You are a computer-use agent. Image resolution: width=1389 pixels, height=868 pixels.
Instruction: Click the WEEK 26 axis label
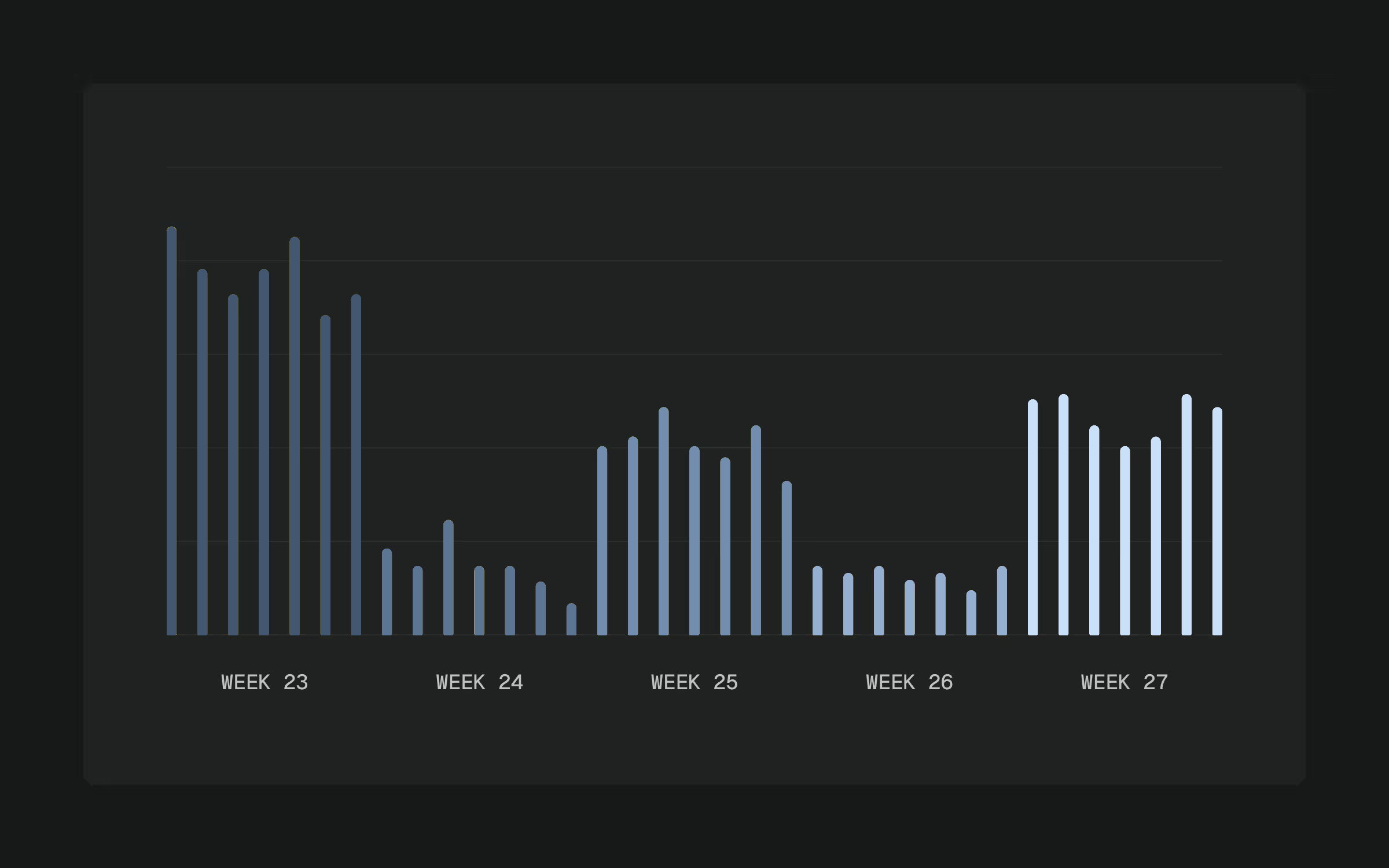(x=909, y=683)
